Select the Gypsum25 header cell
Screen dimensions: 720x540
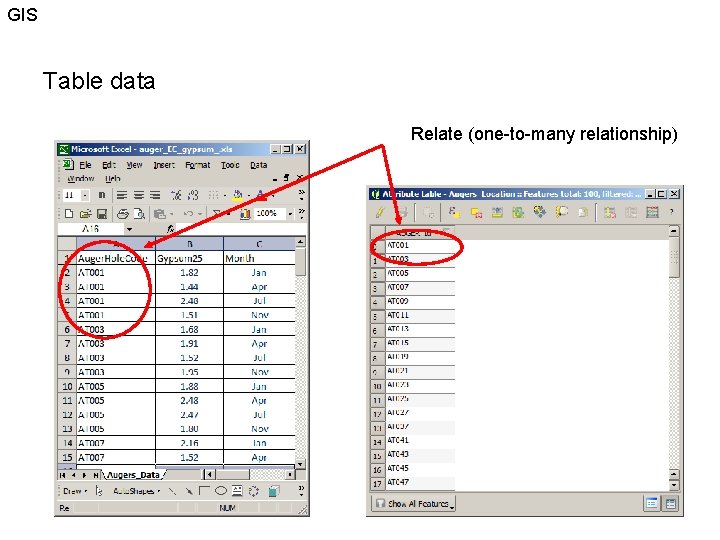pos(190,258)
